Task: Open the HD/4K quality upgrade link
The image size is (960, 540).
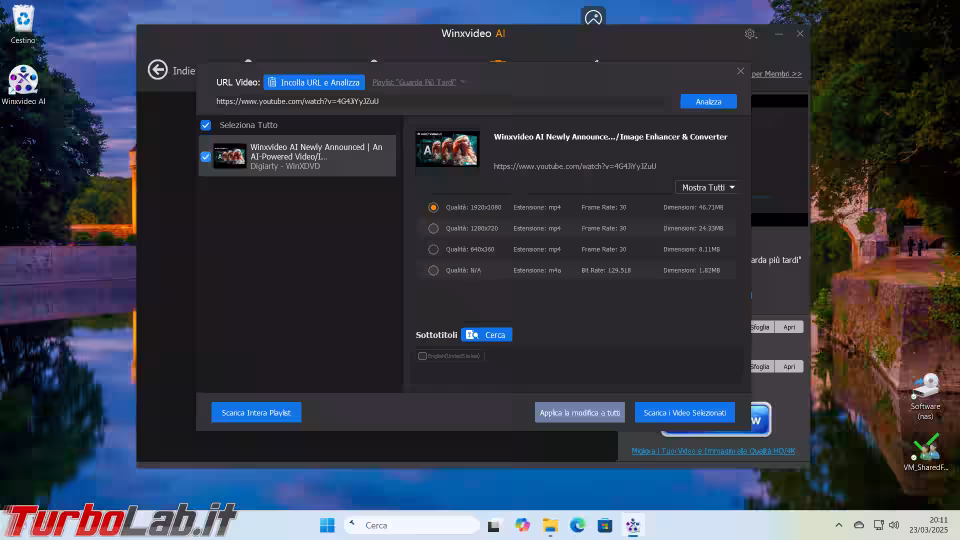Action: (x=713, y=451)
